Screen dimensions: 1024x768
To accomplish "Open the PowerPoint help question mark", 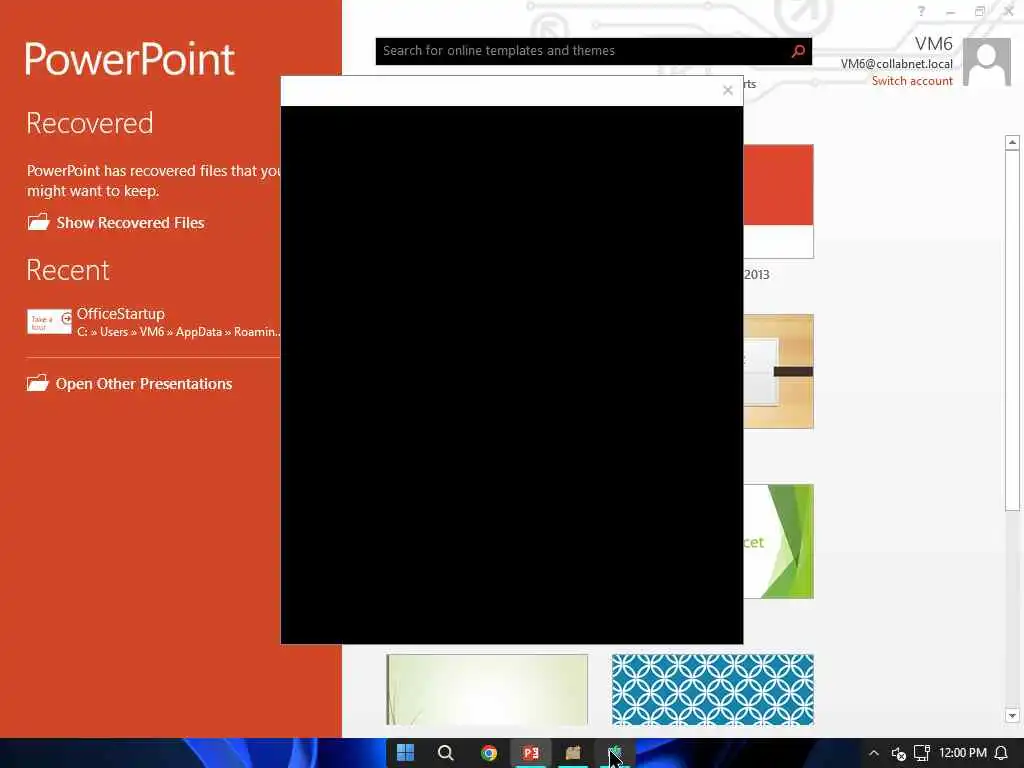I will (921, 11).
